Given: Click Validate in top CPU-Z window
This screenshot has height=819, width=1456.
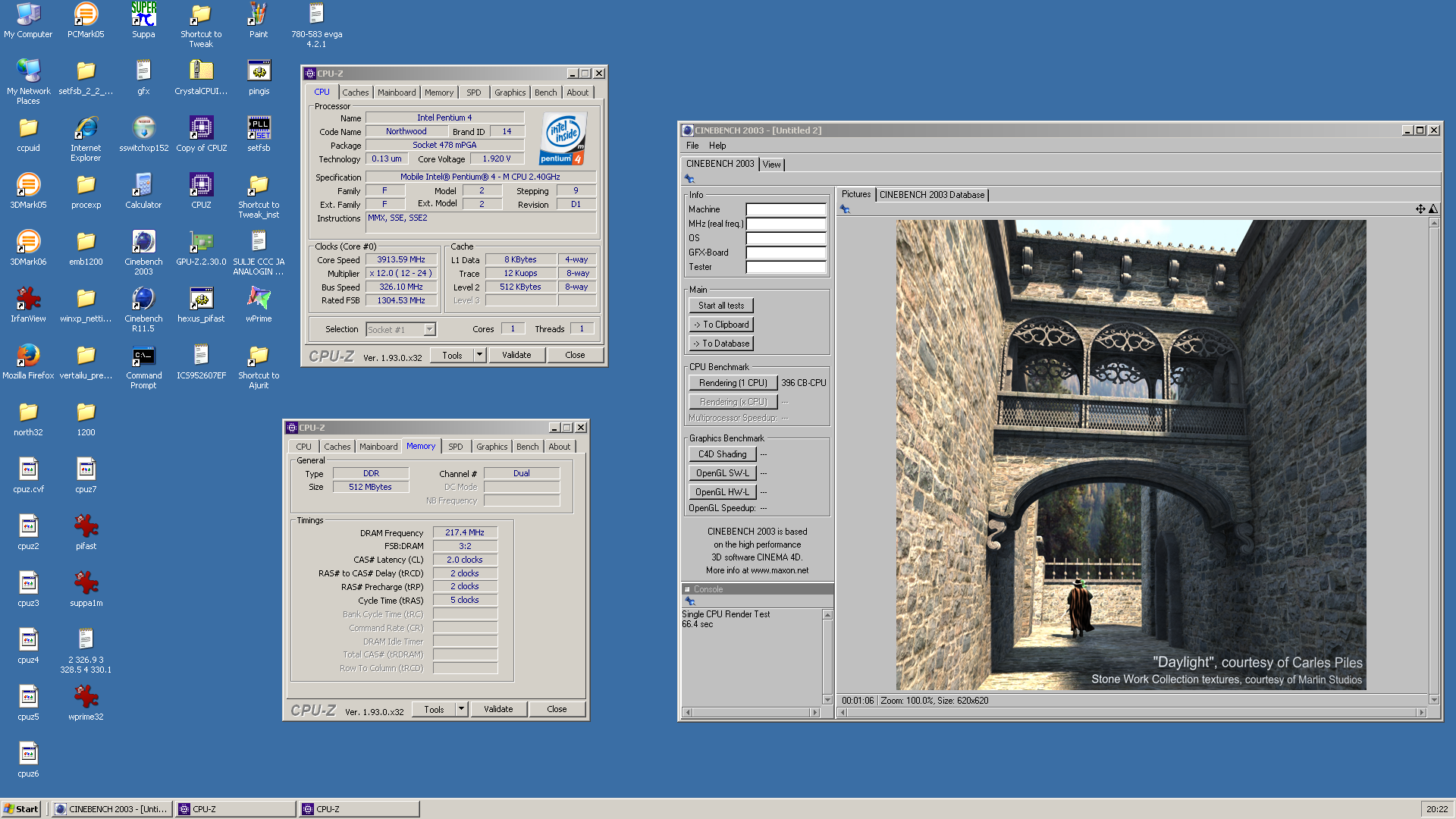Looking at the screenshot, I should coord(516,355).
